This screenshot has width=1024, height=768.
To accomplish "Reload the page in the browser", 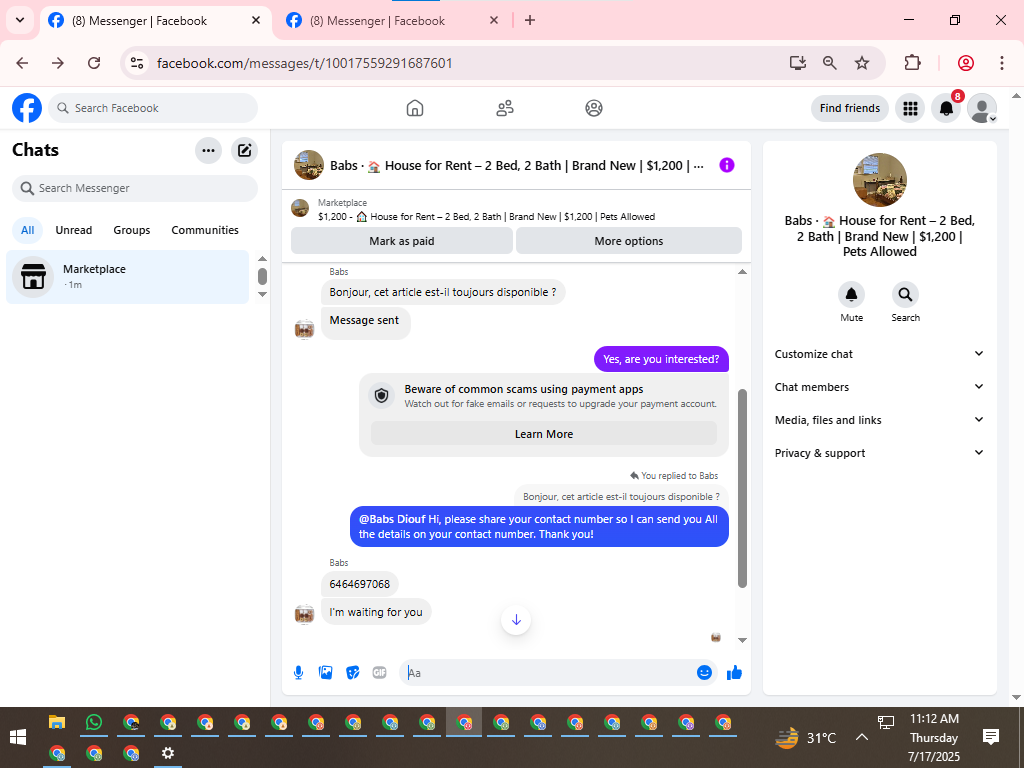I will coord(94,63).
